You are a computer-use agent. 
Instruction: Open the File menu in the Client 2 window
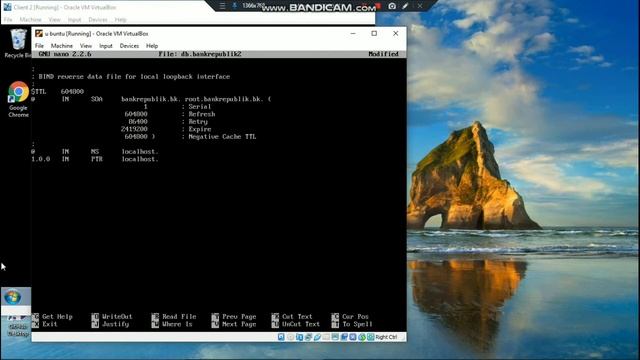coord(8,20)
